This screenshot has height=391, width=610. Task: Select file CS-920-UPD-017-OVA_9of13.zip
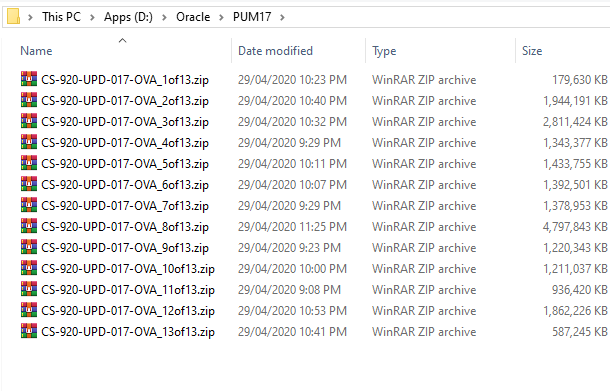pyautogui.click(x=125, y=248)
